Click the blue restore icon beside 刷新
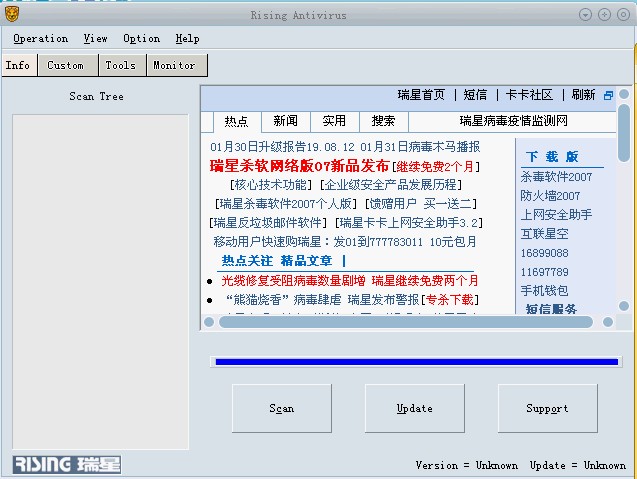Image resolution: width=637 pixels, height=479 pixels. click(x=608, y=95)
